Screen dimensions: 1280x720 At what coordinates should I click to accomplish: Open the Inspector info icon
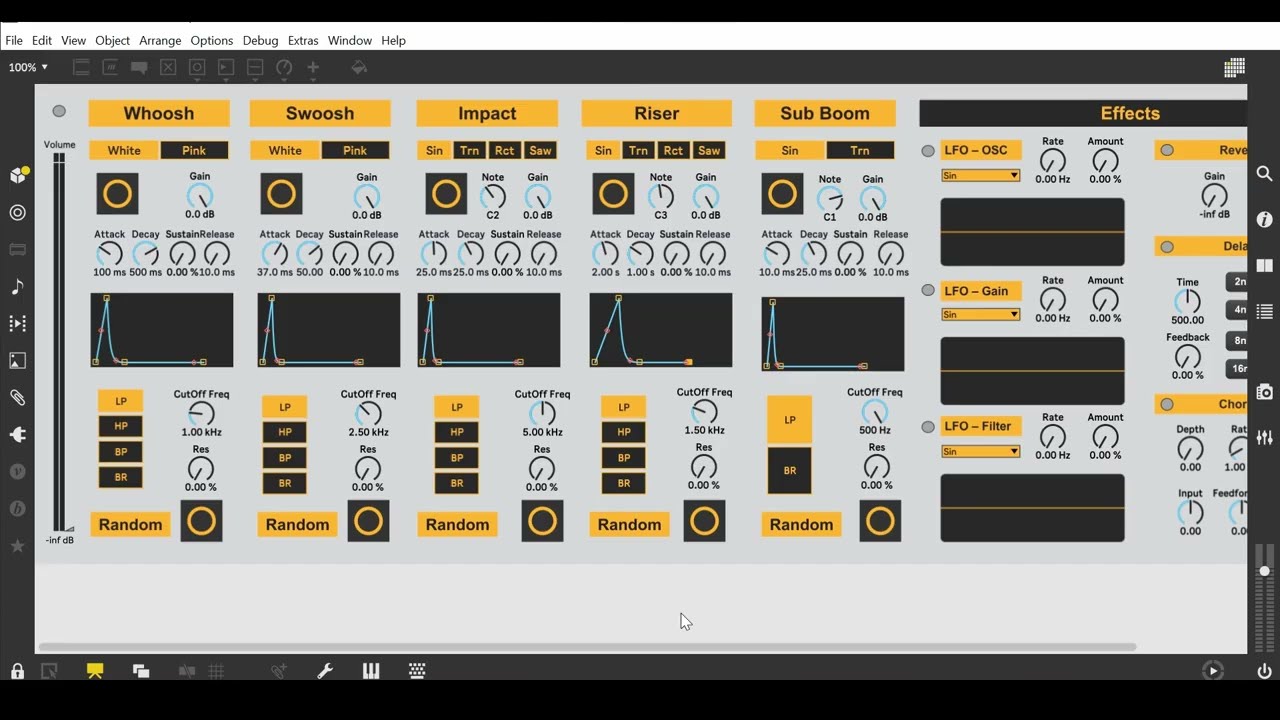click(1264, 219)
